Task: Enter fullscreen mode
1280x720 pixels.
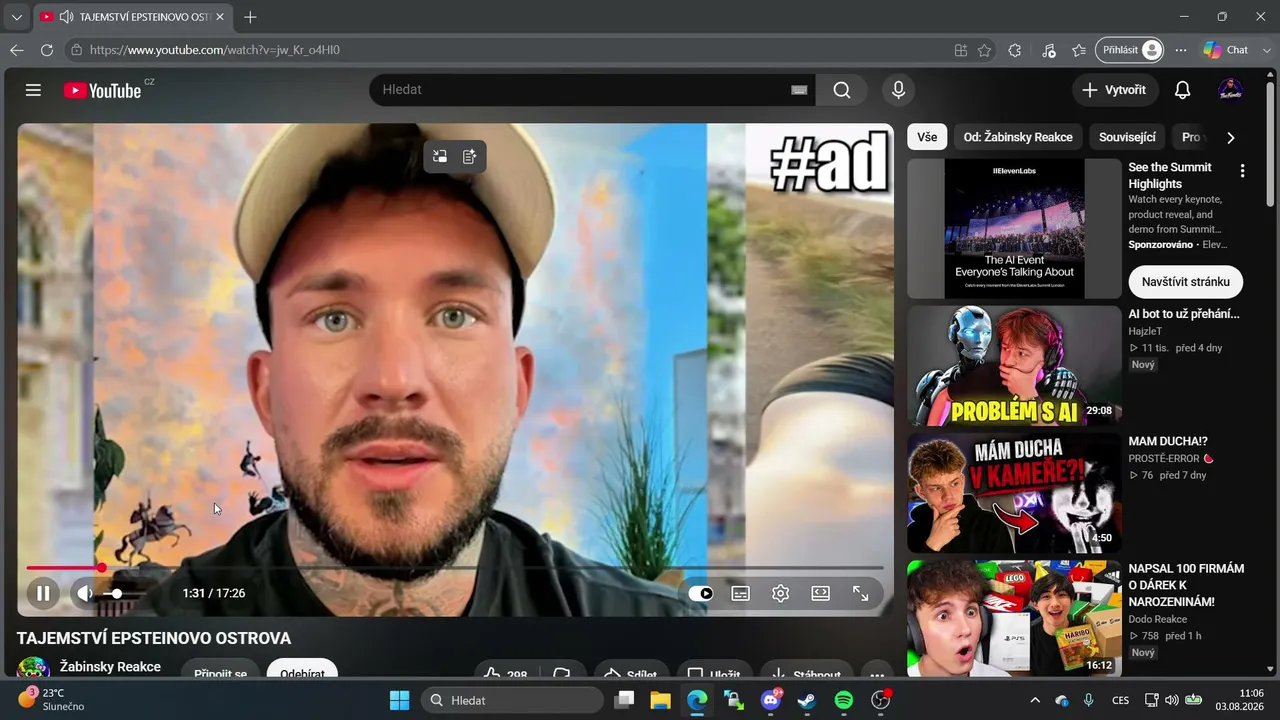Action: coord(860,593)
